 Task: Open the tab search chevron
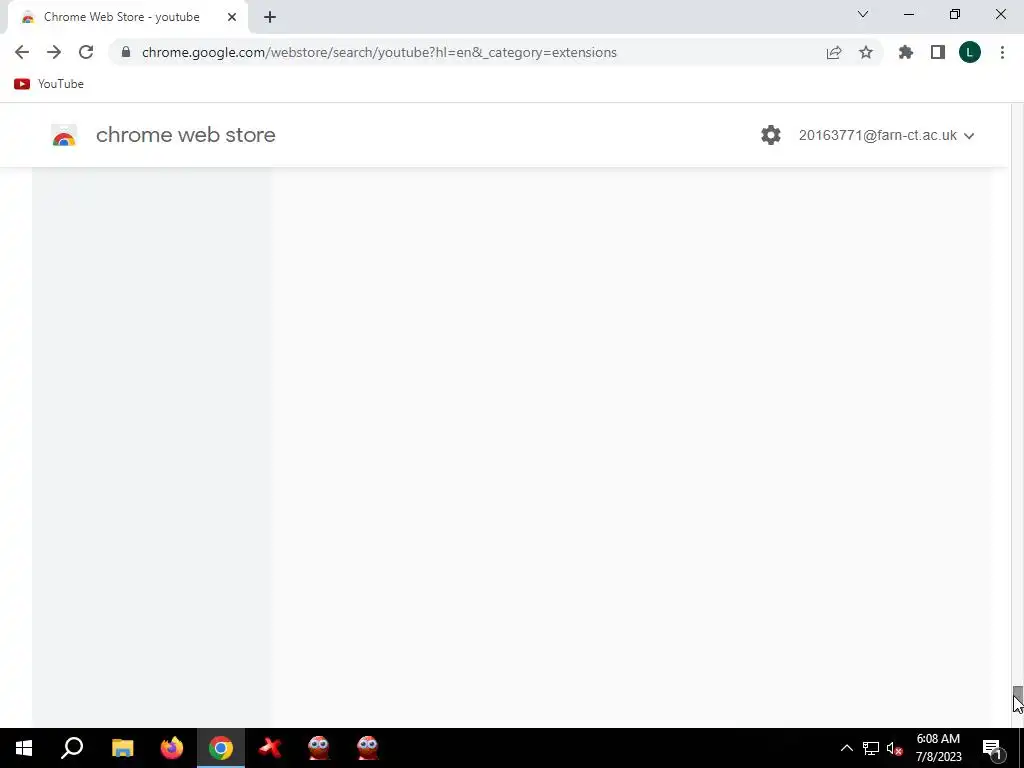(x=863, y=14)
